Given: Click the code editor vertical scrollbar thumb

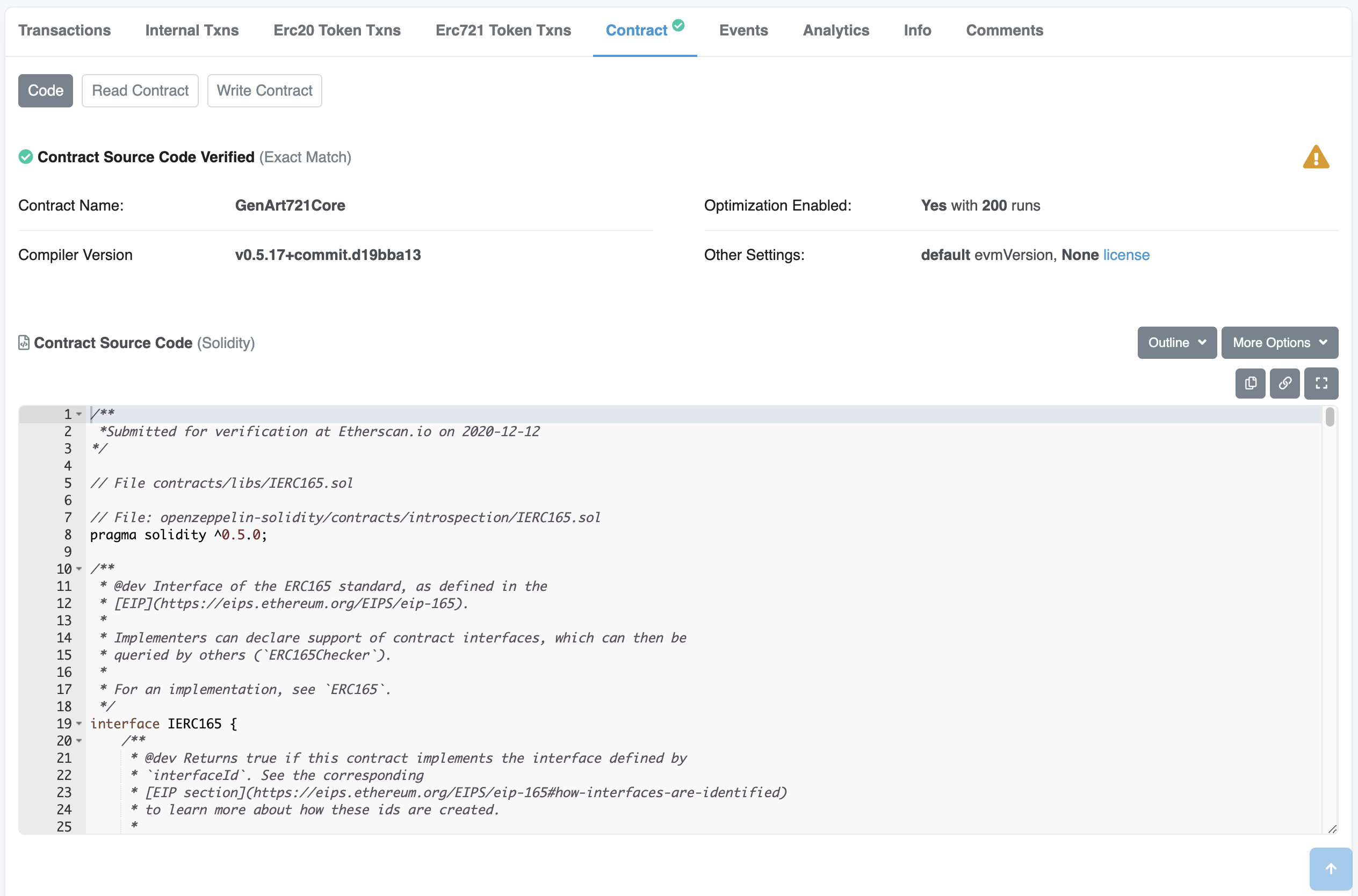Looking at the screenshot, I should 1330,416.
